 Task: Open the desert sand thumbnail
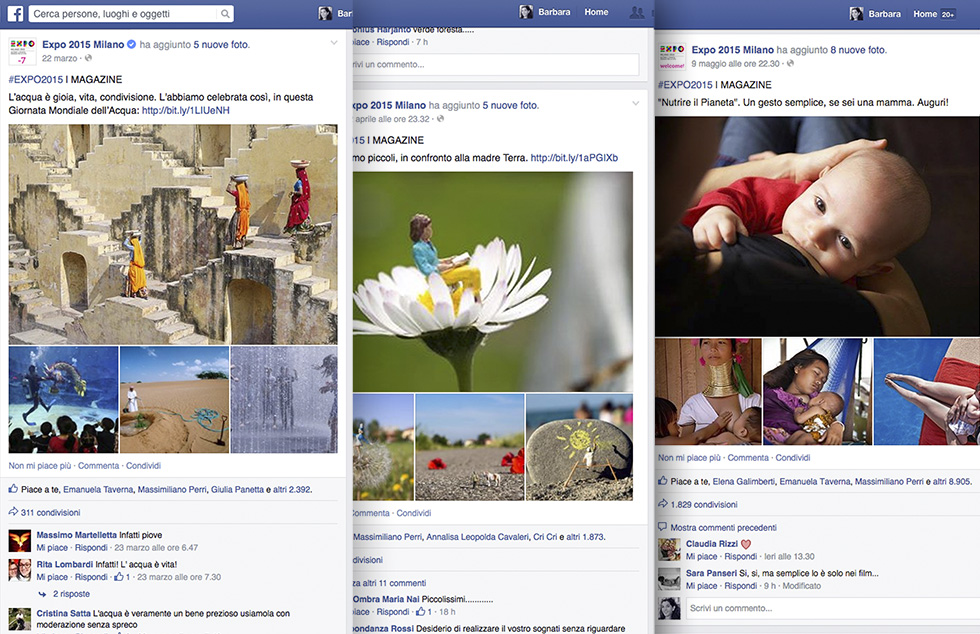tap(174, 400)
